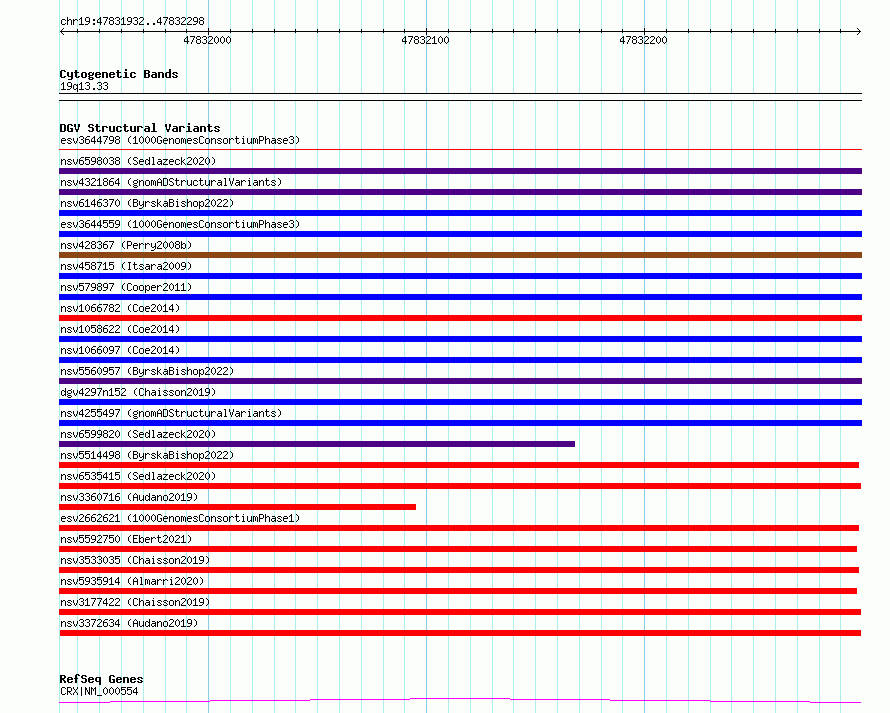Click the 19q13.33 cytogenetic band label
The width and height of the screenshot is (890, 713).
(x=84, y=86)
